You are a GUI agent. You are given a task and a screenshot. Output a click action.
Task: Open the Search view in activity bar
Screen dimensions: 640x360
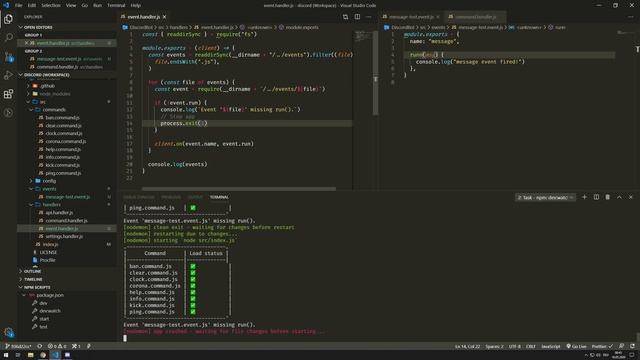point(8,38)
